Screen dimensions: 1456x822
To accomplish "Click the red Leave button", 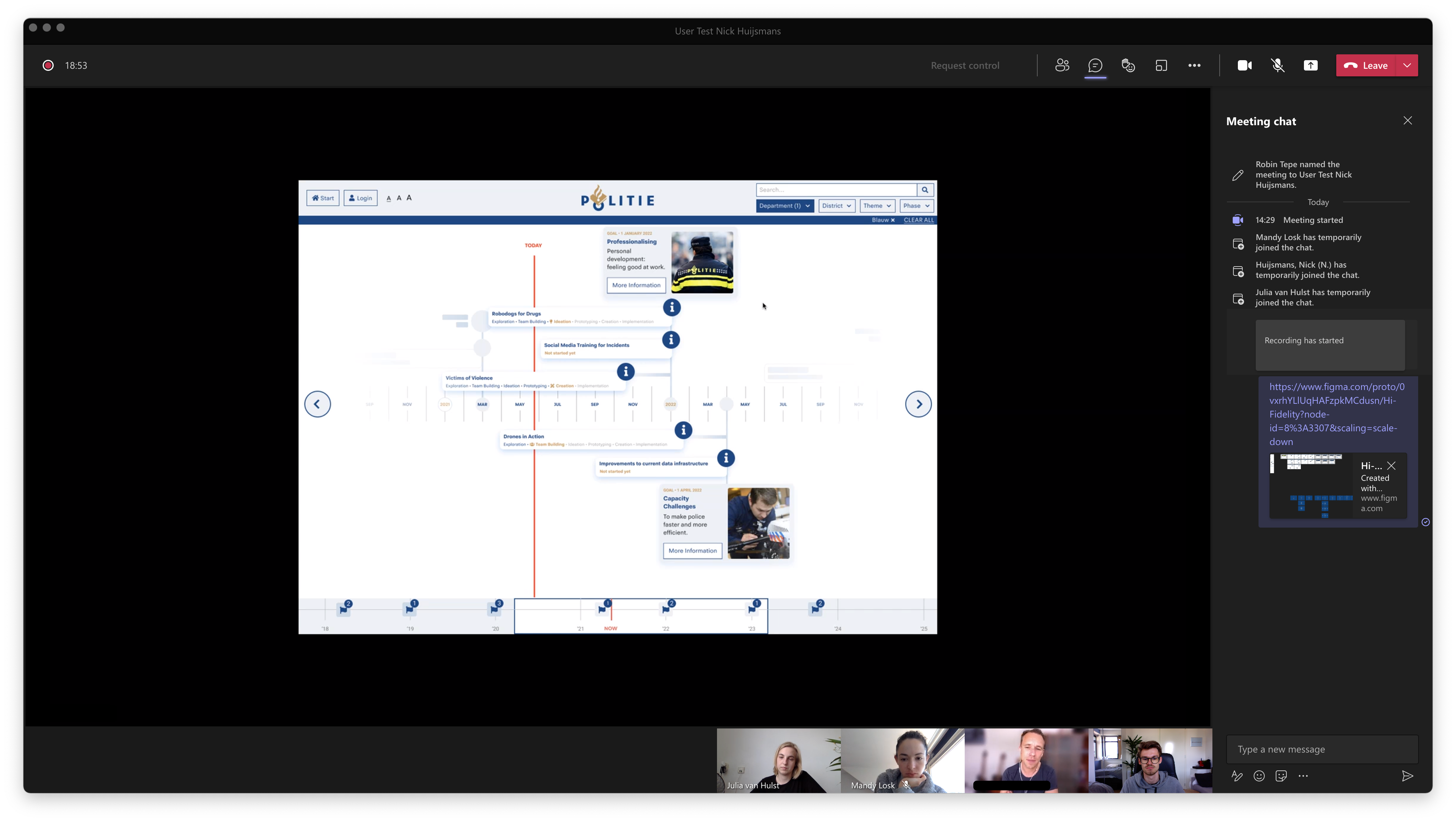I will [x=1366, y=66].
